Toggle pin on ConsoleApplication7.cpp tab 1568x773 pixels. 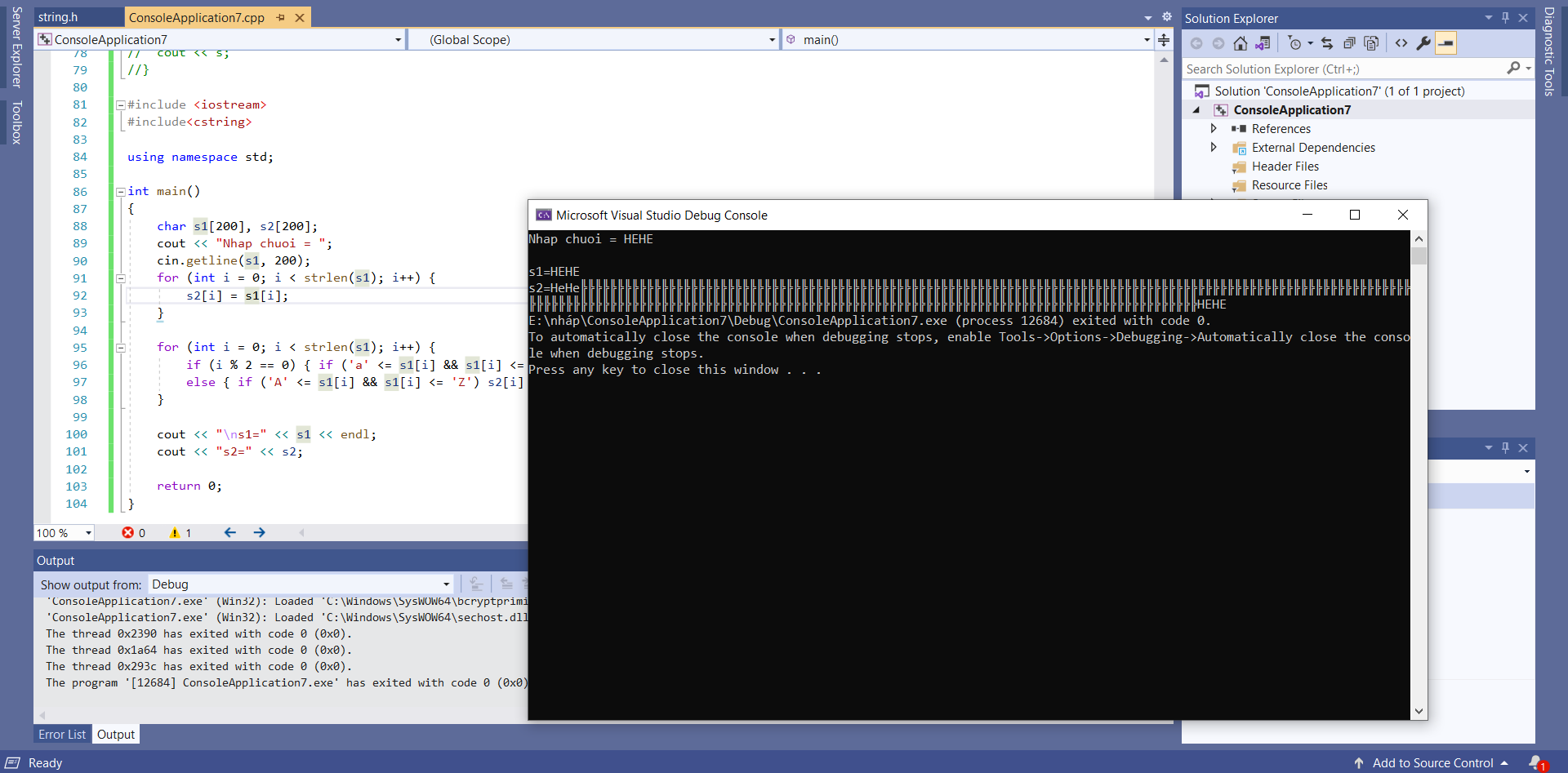point(281,17)
